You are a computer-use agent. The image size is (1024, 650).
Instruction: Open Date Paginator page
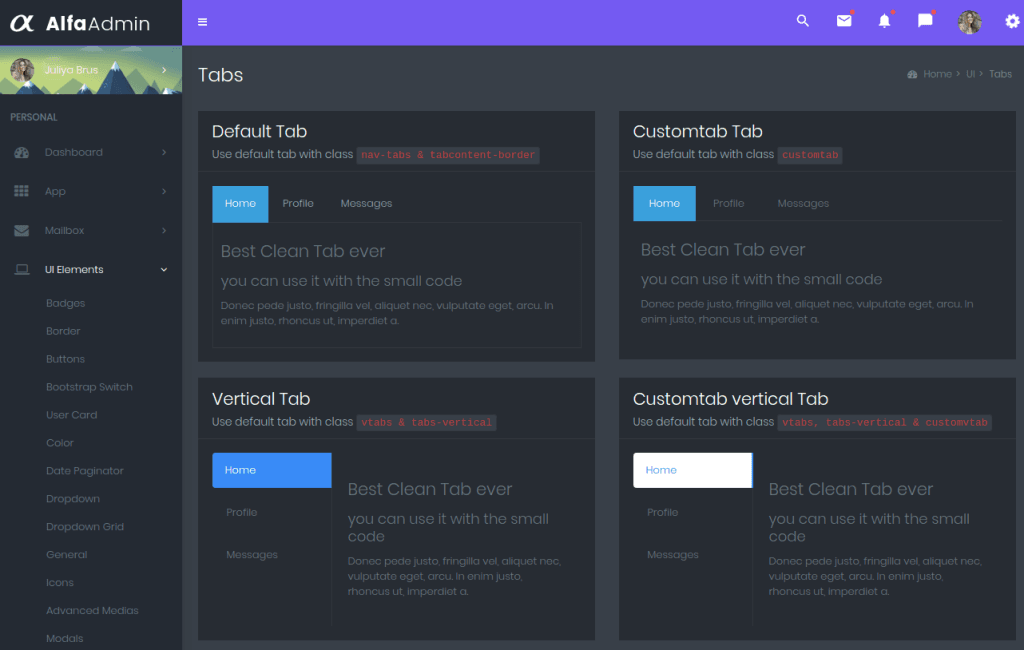[x=84, y=471]
